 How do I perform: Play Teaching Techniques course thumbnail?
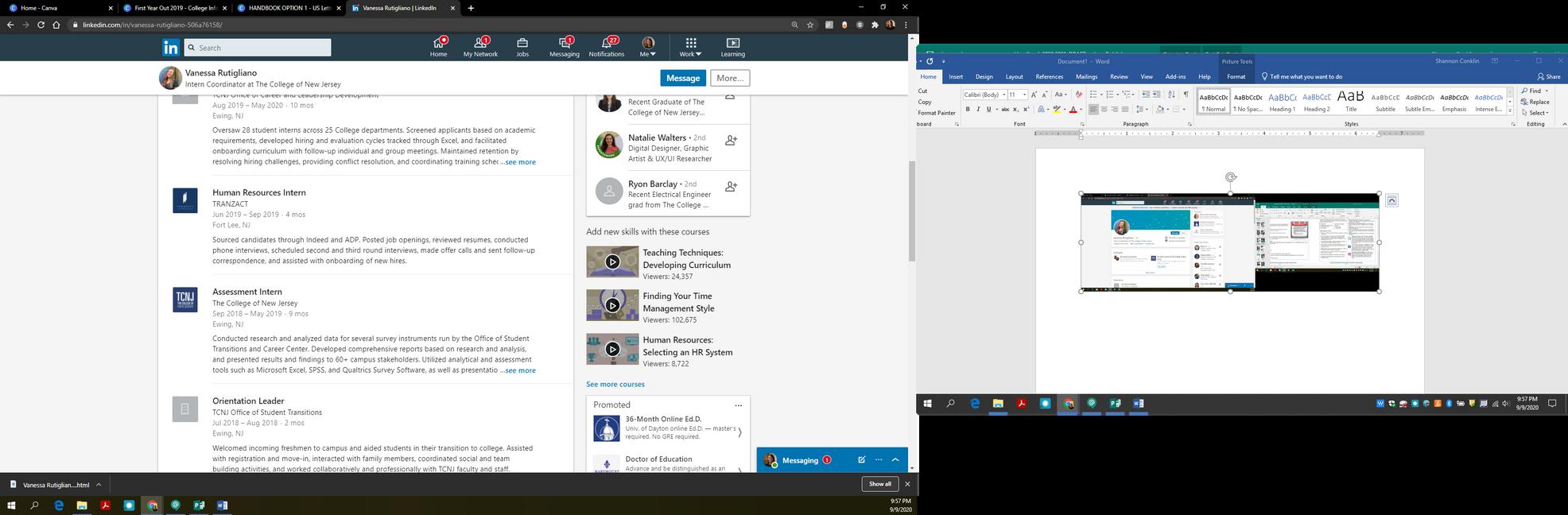coord(612,261)
